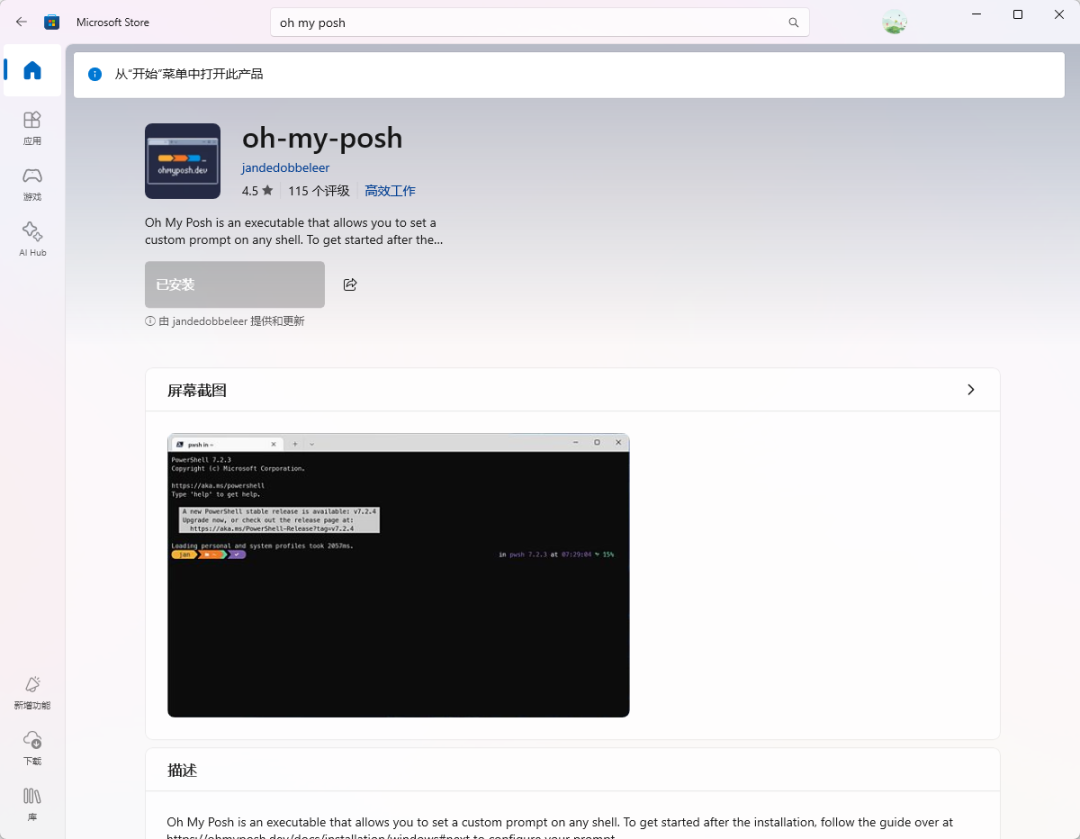
Task: Click the info icon beside 由 jandedobbeleer
Action: coord(150,321)
